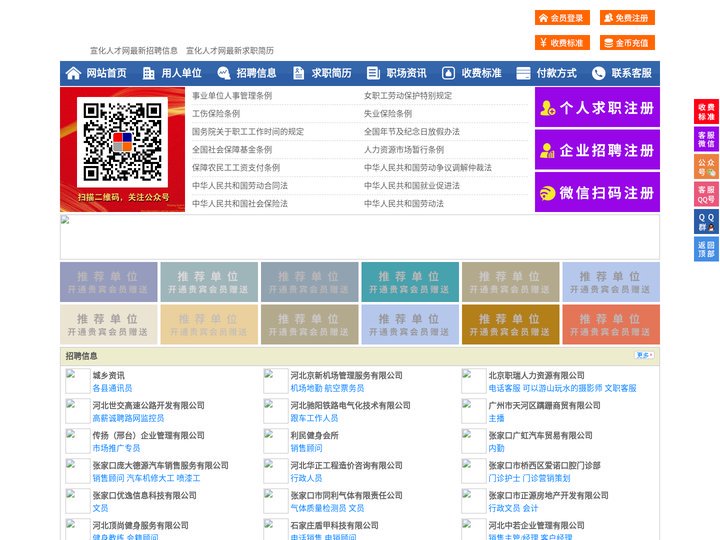Screen dimensions: 720x540
Task: Click the yen icon on orange 收费标准 button
Action: click(x=544, y=43)
